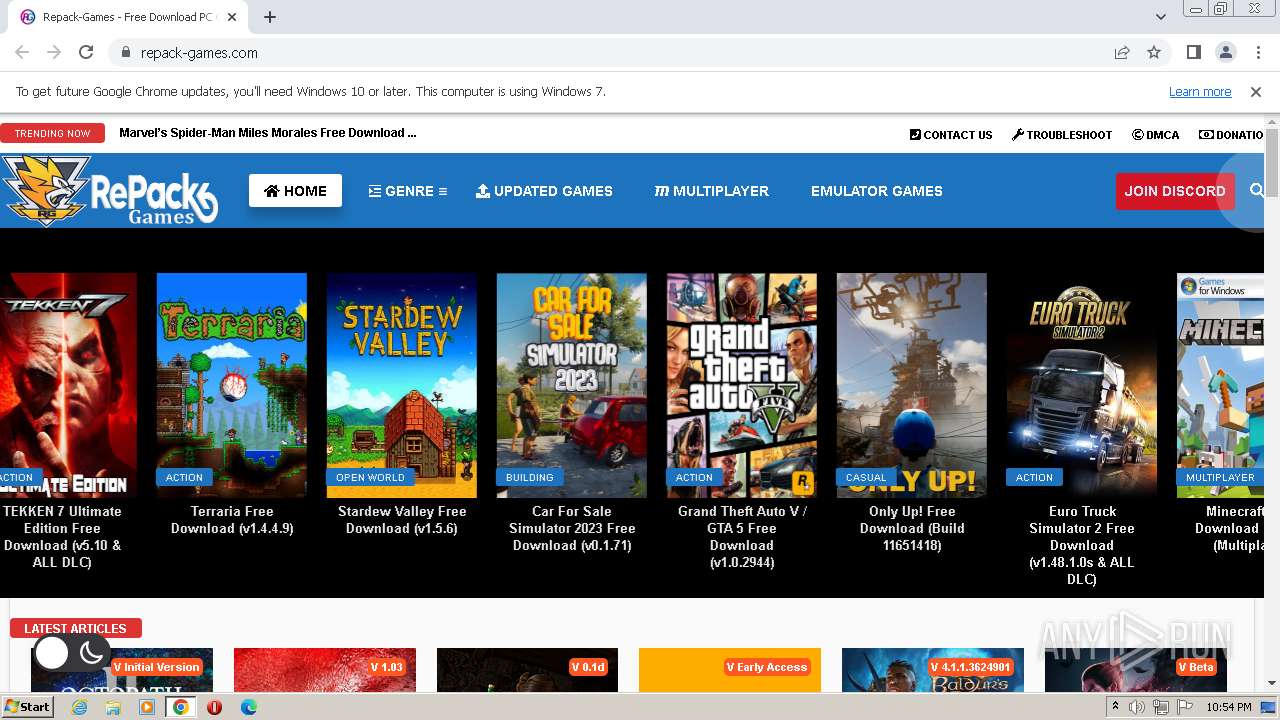The image size is (1280, 720).
Task: Switch to light mode with the white circle
Action: 52,653
